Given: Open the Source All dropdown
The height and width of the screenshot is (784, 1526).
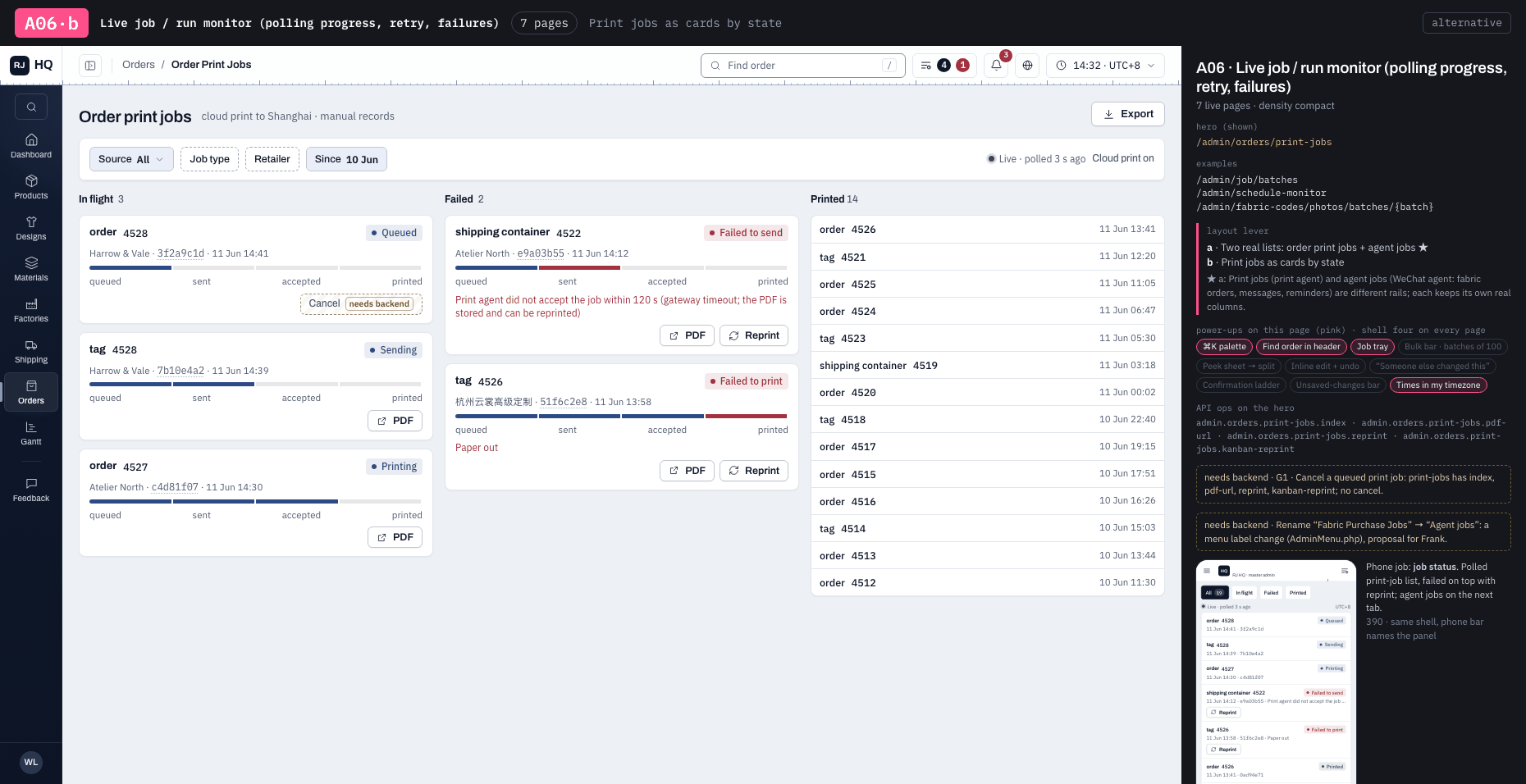Looking at the screenshot, I should tap(131, 159).
